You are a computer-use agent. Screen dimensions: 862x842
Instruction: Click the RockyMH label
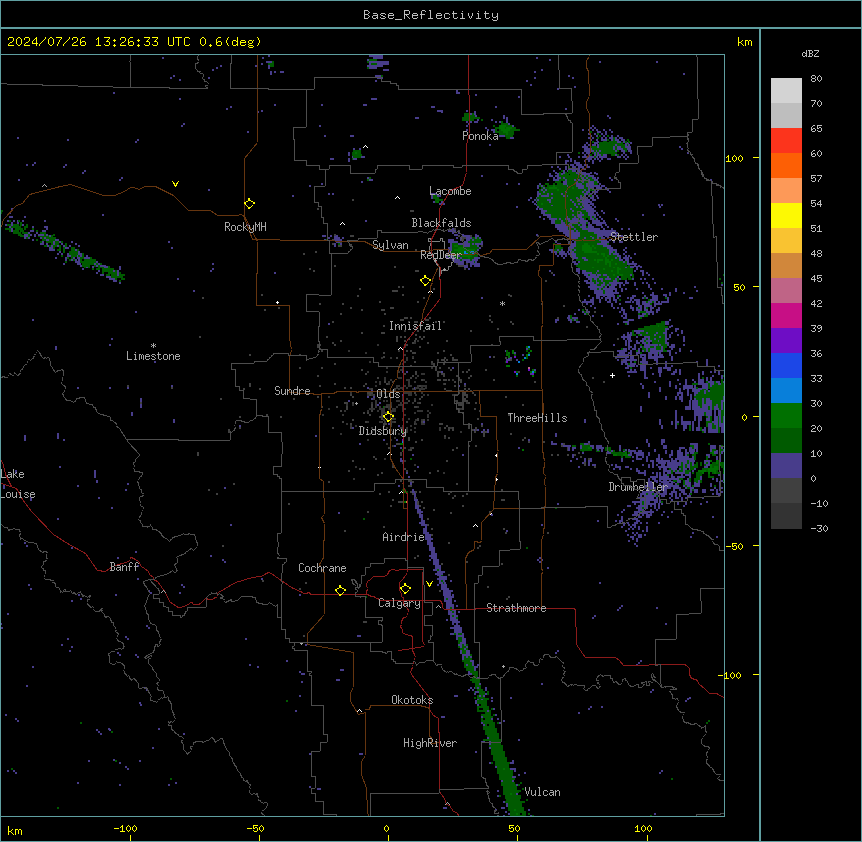(245, 227)
